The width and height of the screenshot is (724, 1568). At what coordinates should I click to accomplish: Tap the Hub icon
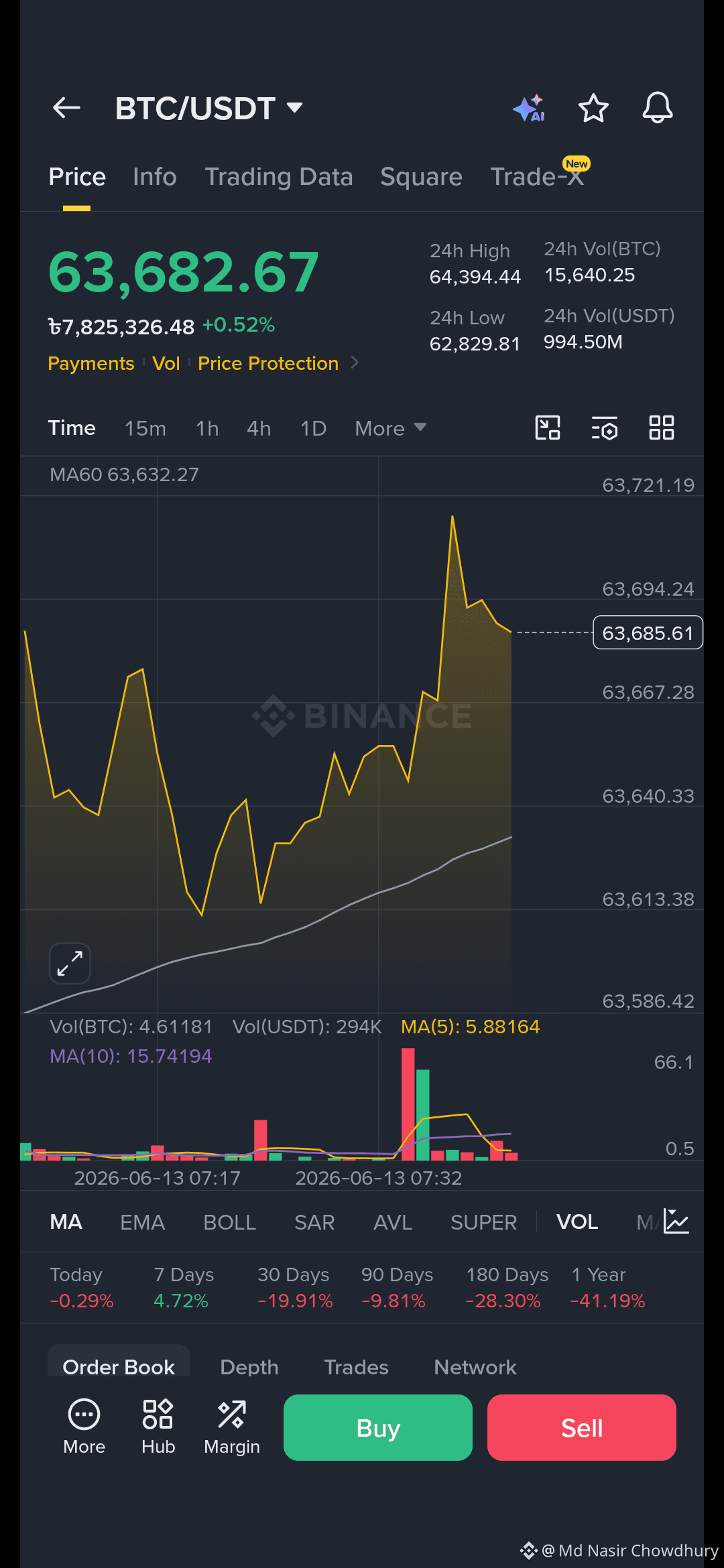click(x=158, y=1427)
